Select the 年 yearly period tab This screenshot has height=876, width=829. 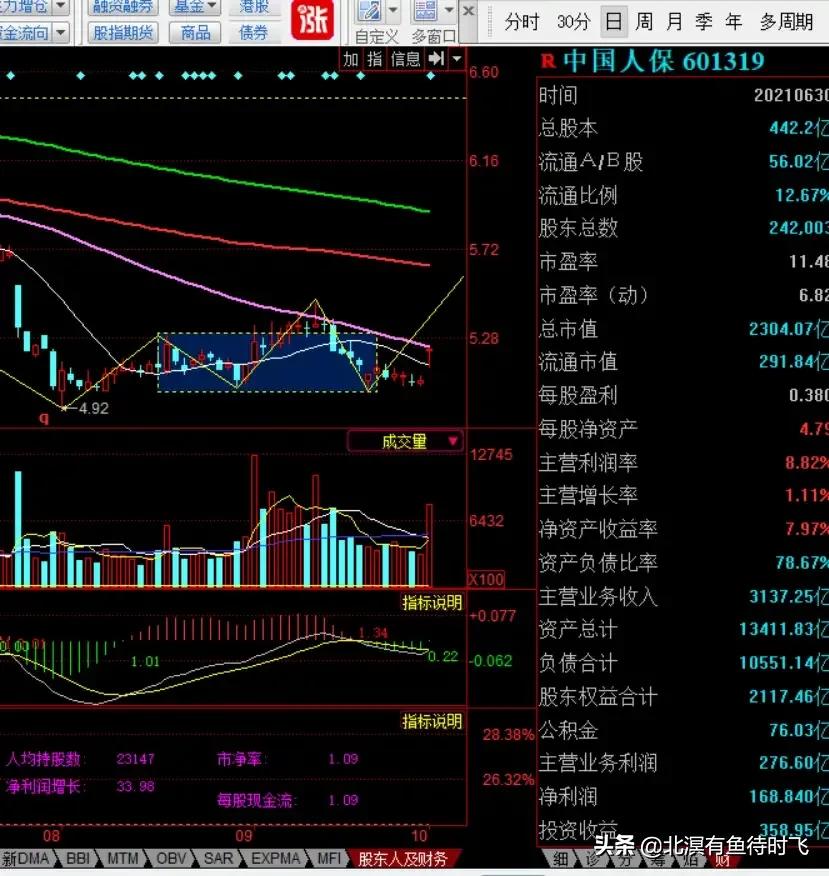click(733, 22)
